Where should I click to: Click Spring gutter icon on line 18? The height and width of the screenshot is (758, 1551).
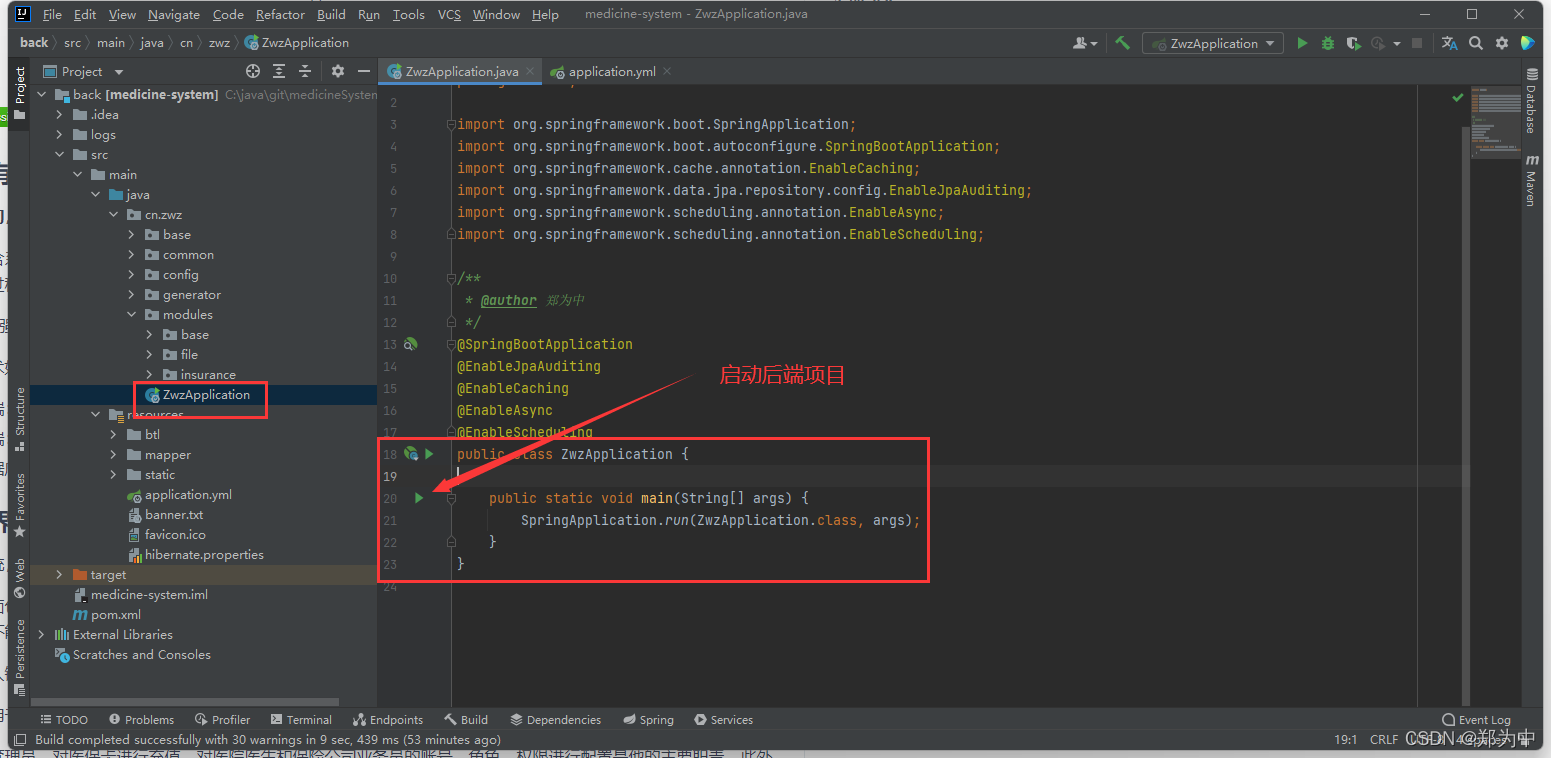[411, 454]
